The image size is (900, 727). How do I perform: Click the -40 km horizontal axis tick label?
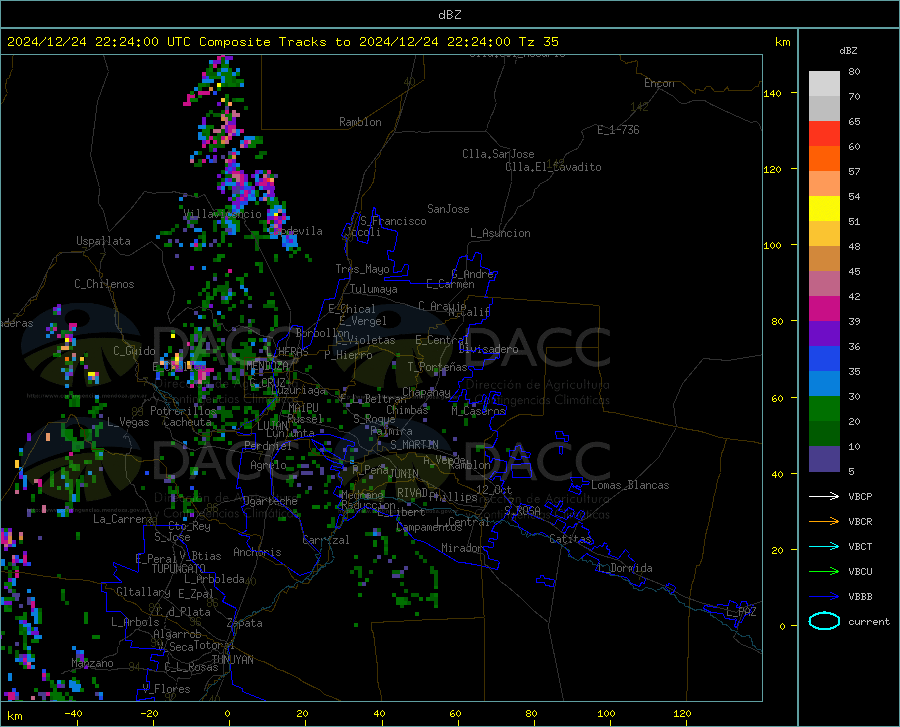coord(73,714)
